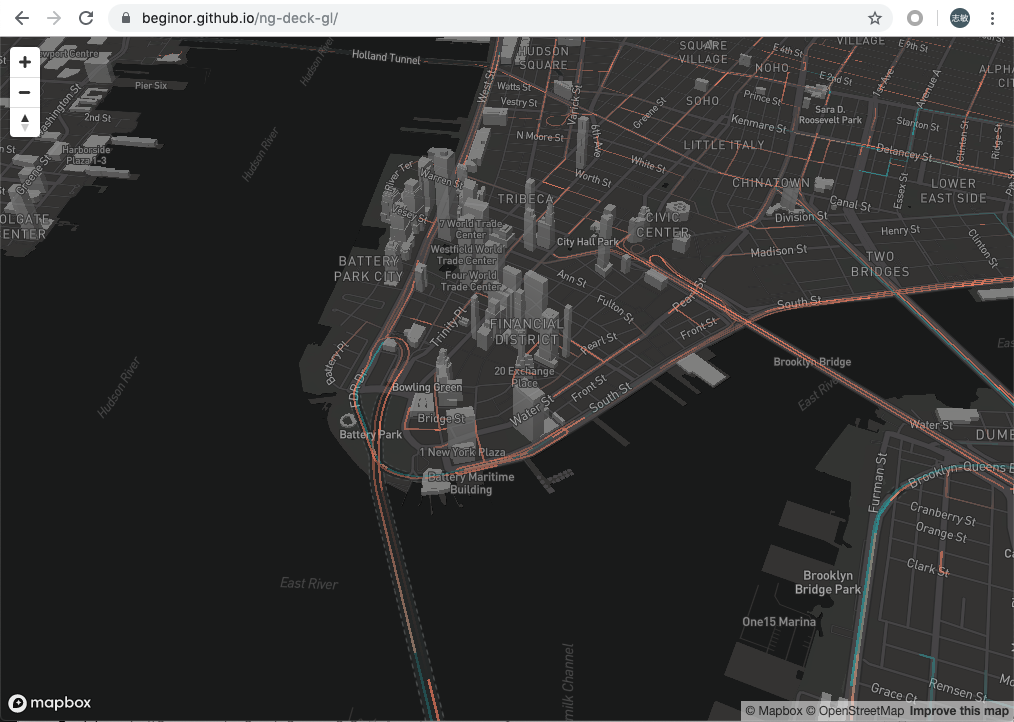This screenshot has width=1014, height=722.
Task: Open the © Mapbox attribution link
Action: tap(773, 711)
